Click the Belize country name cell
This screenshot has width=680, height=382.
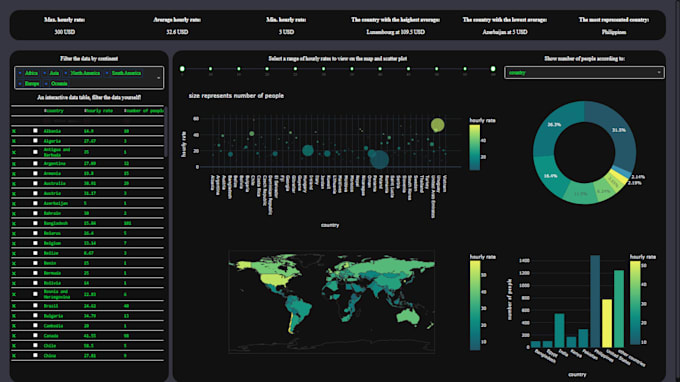click(x=51, y=253)
